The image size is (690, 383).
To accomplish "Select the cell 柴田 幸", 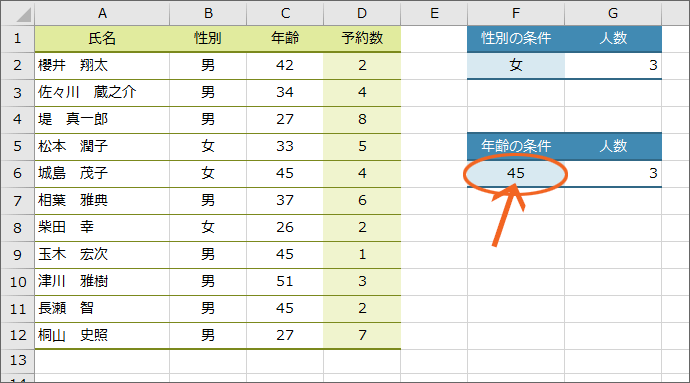I will click(x=102, y=228).
